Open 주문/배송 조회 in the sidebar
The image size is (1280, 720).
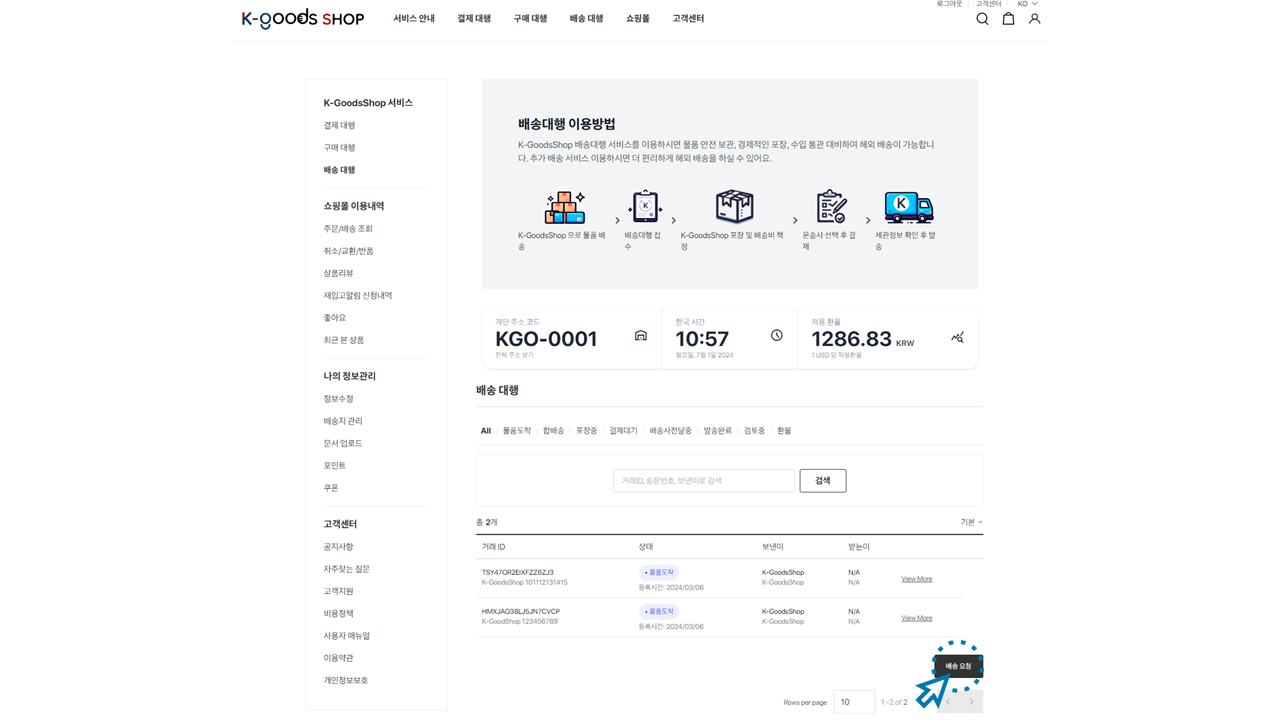pyautogui.click(x=348, y=229)
